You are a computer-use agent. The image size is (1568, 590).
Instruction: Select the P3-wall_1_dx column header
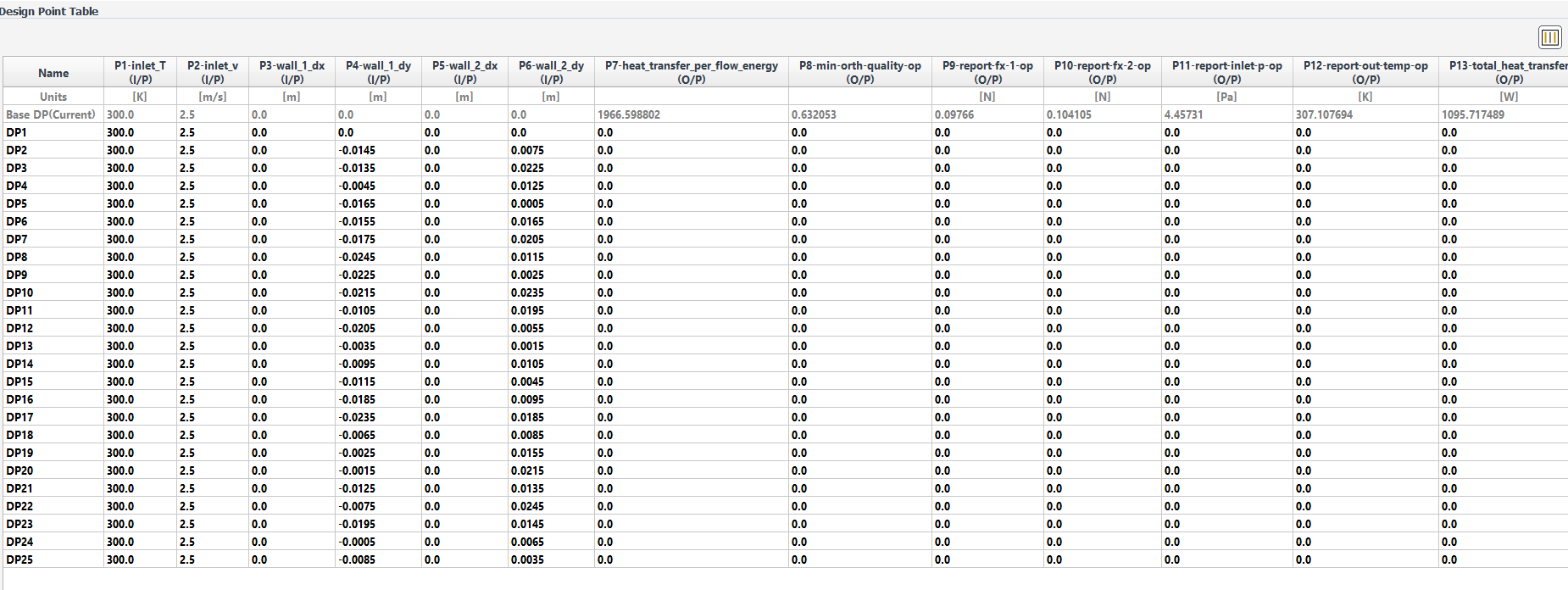pos(292,72)
